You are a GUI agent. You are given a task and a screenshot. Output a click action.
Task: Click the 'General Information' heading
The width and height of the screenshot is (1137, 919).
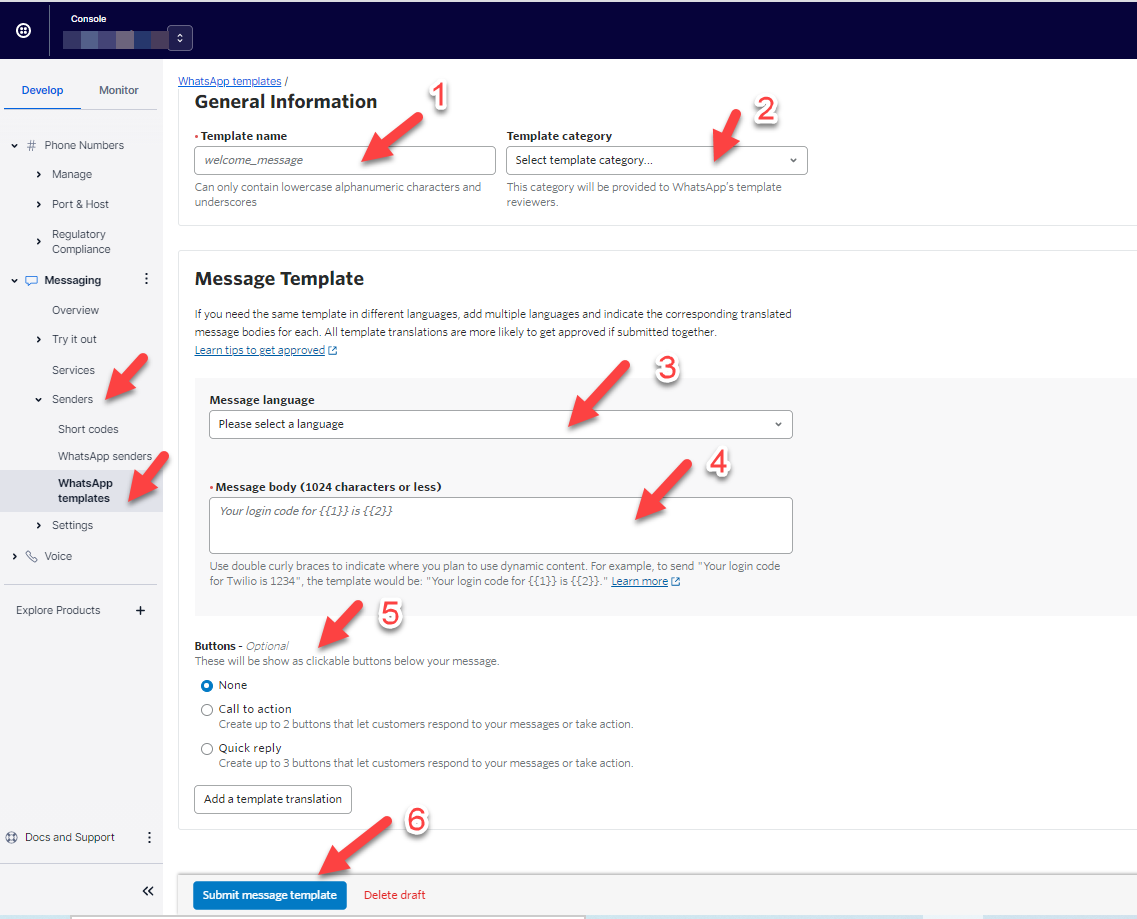pyautogui.click(x=286, y=102)
